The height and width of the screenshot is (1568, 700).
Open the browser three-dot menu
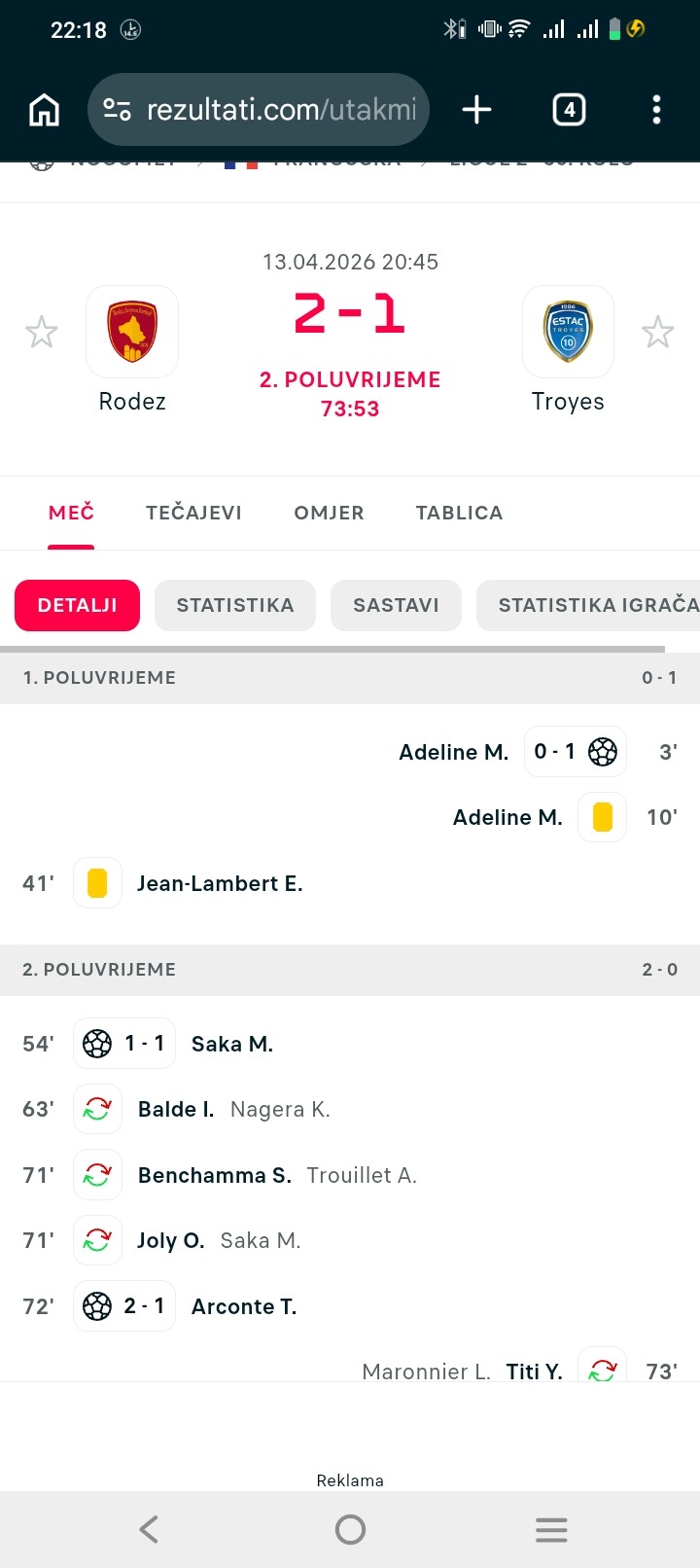[x=656, y=110]
